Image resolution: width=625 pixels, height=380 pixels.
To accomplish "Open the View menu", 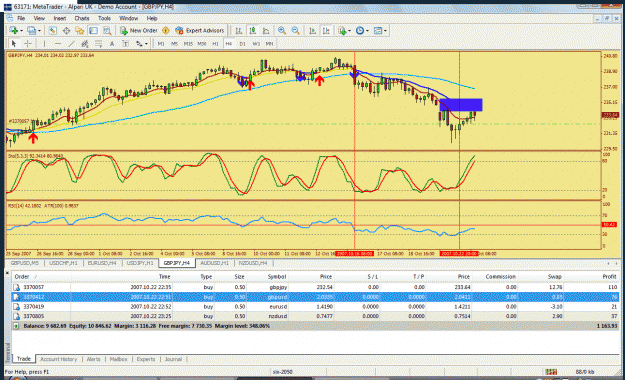I will click(x=39, y=18).
